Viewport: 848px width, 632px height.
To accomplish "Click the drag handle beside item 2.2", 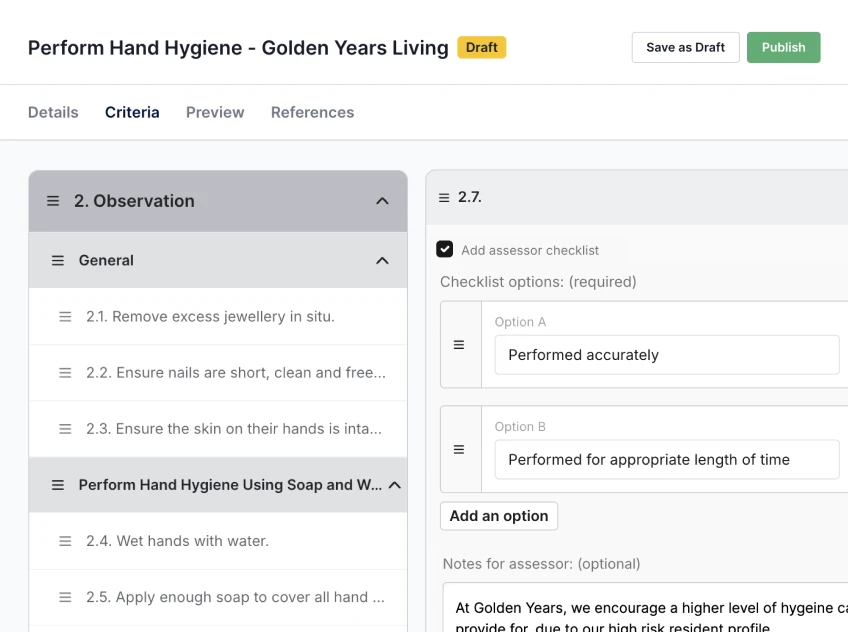I will [63, 372].
